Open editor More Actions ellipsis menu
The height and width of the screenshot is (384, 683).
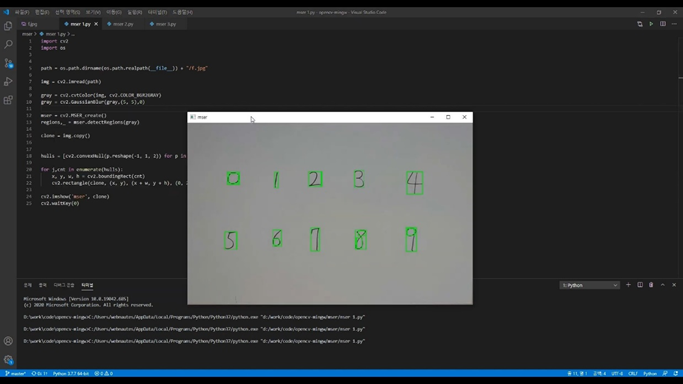[x=674, y=24]
